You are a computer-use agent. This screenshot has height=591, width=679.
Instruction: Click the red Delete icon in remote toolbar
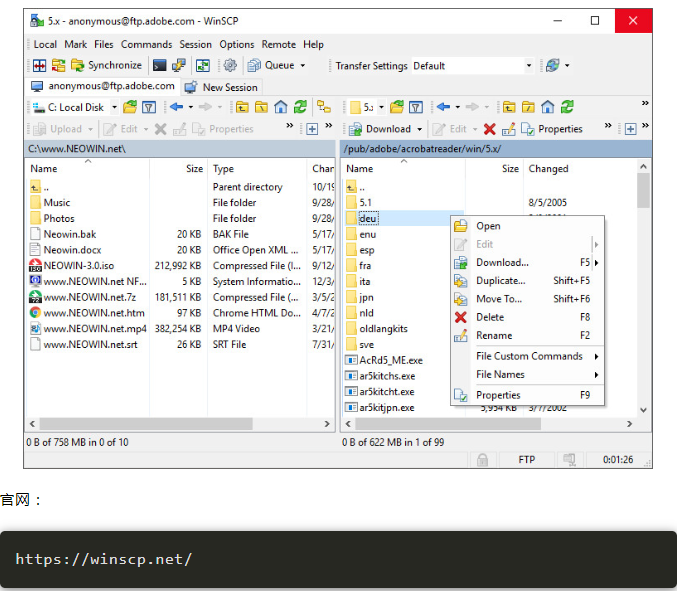pyautogui.click(x=489, y=129)
